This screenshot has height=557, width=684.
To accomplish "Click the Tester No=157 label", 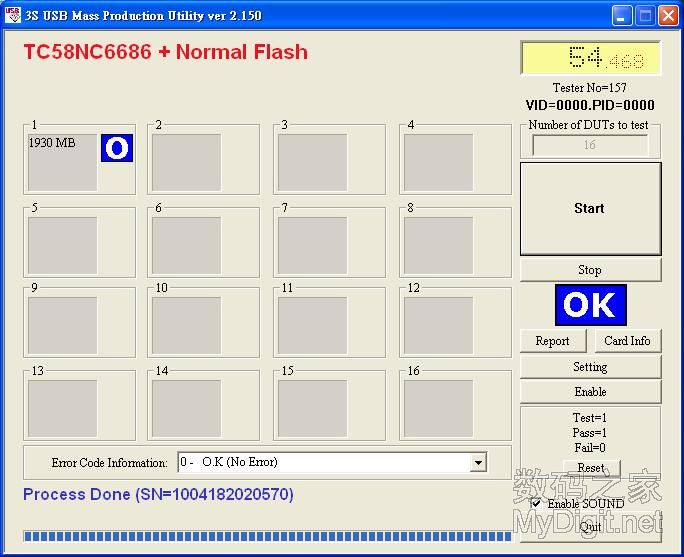I will (590, 88).
